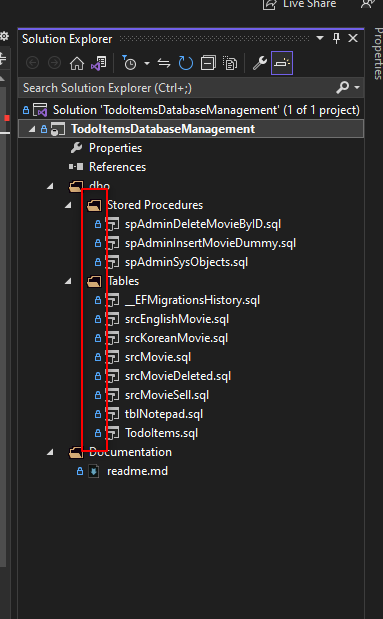The height and width of the screenshot is (619, 383).
Task: Select spAdminSysObjects.sql file
Action: click(x=186, y=262)
